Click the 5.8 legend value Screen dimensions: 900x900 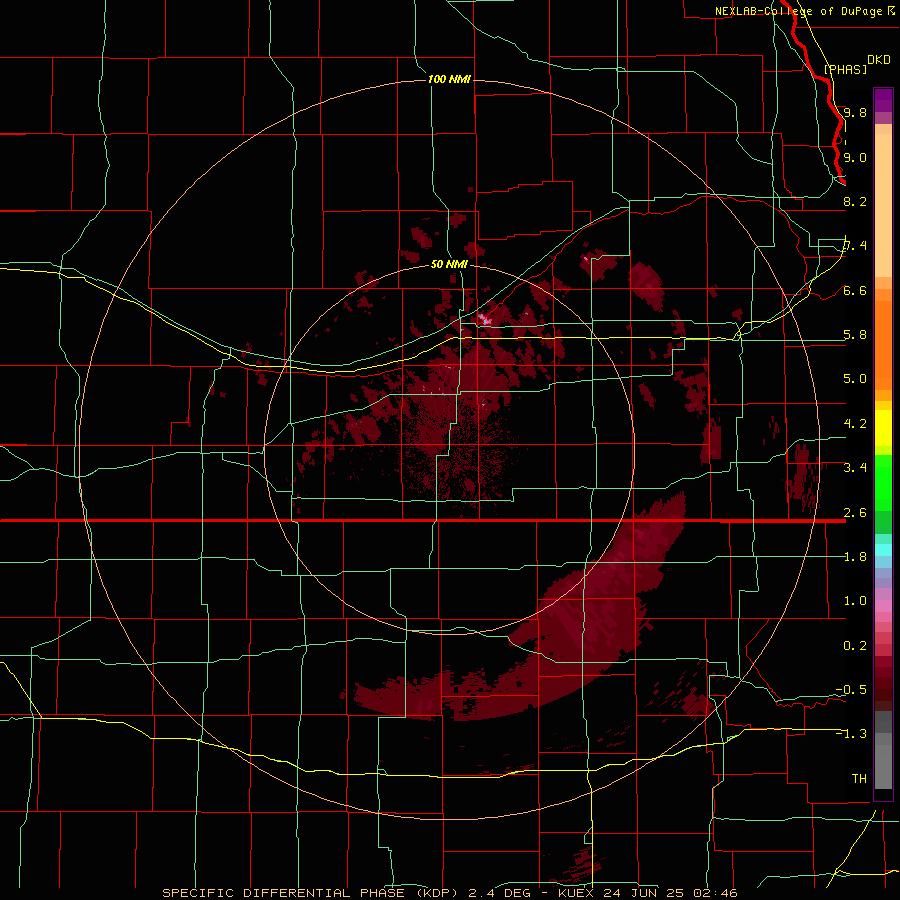pos(855,335)
